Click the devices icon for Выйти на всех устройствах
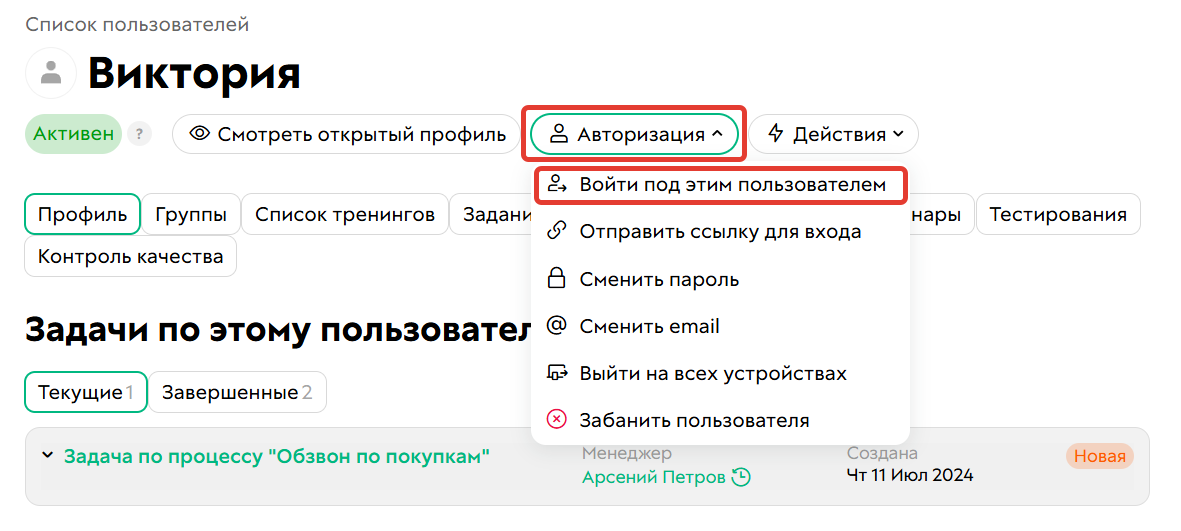Image resolution: width=1181 pixels, height=531 pixels. coord(557,373)
